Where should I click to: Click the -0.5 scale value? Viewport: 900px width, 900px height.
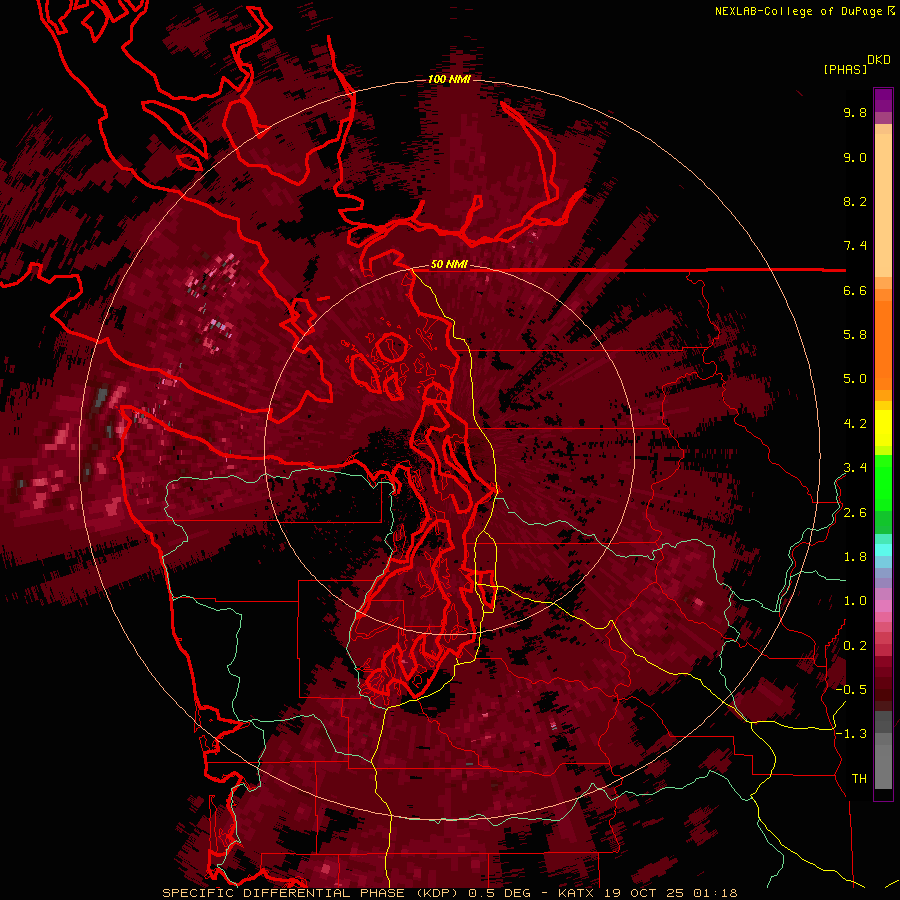[x=851, y=690]
